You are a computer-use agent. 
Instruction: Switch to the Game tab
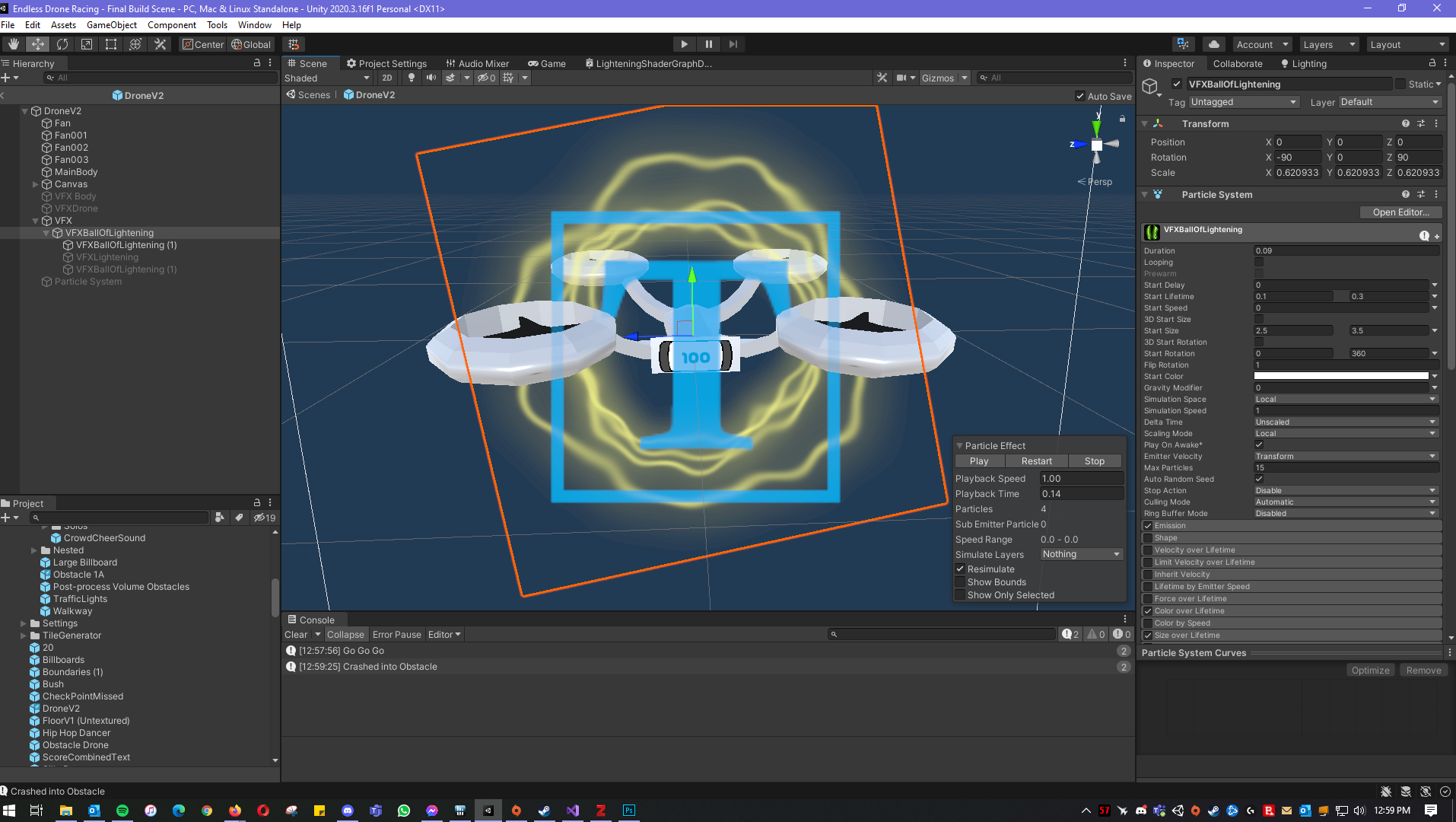[x=548, y=64]
